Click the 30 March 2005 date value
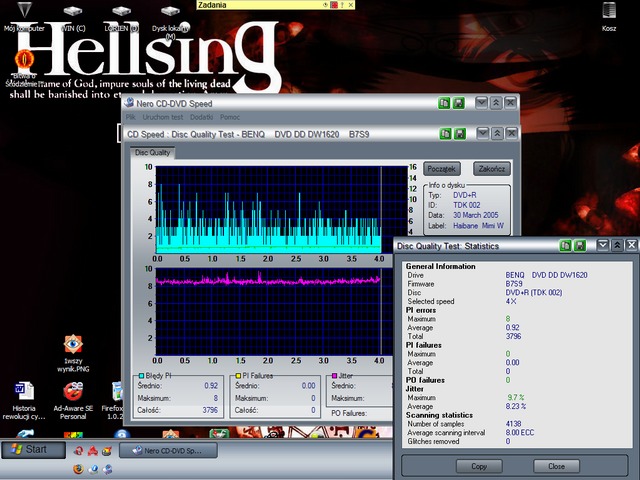The width and height of the screenshot is (640, 480). point(476,215)
